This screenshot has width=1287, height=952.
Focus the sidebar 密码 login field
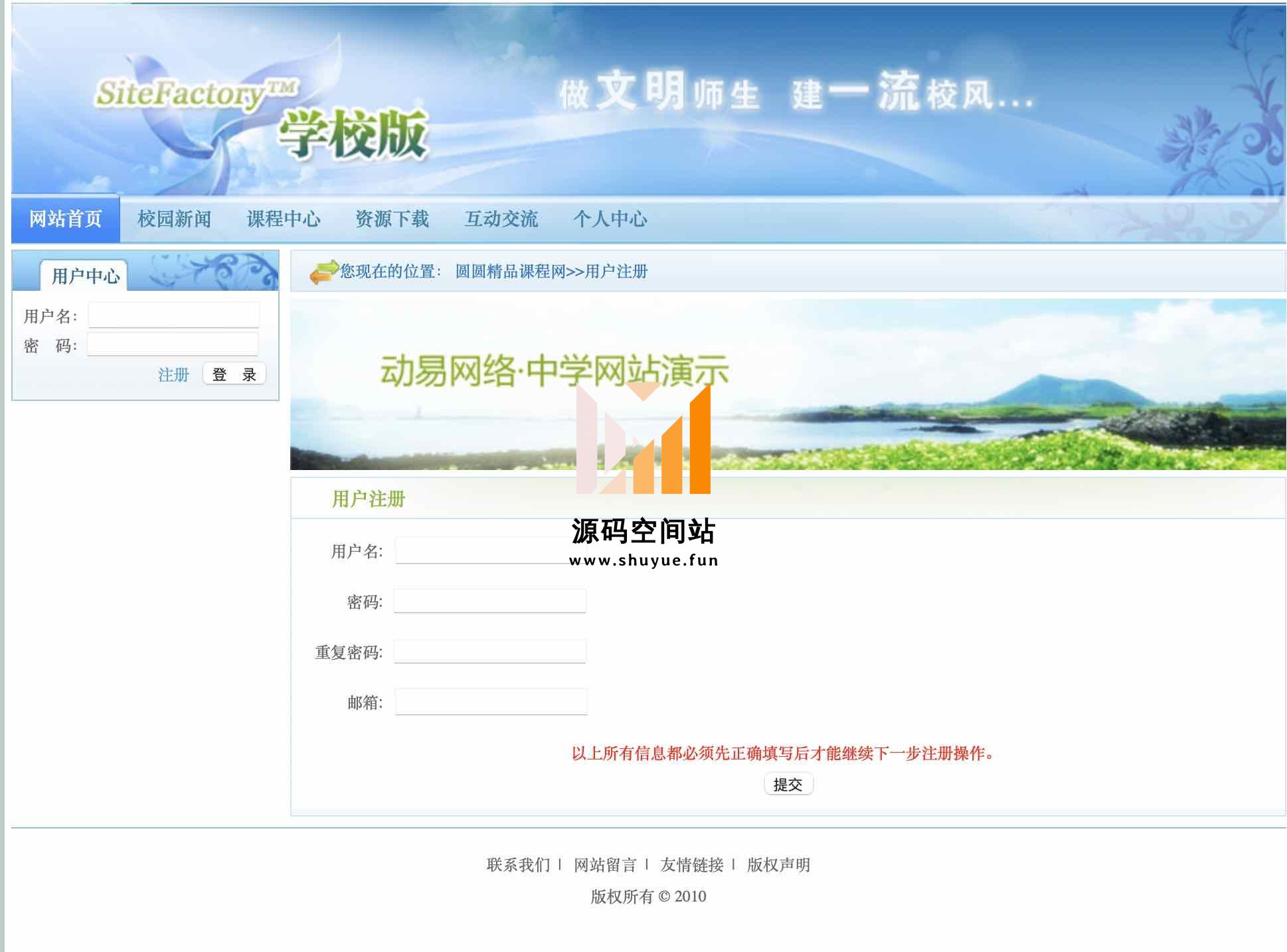(x=173, y=344)
